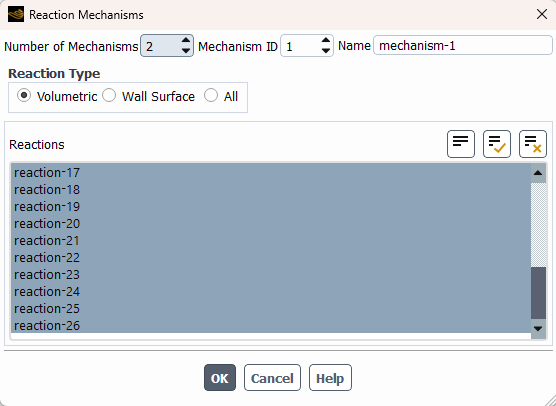Click the toggle tree view icon above Reactions

(x=461, y=144)
